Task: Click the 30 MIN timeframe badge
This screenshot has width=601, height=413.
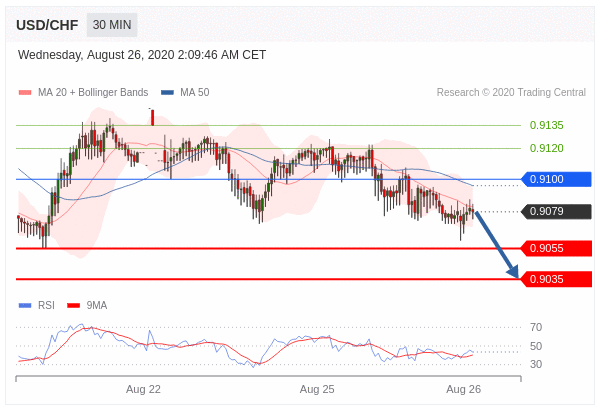Action: (112, 25)
